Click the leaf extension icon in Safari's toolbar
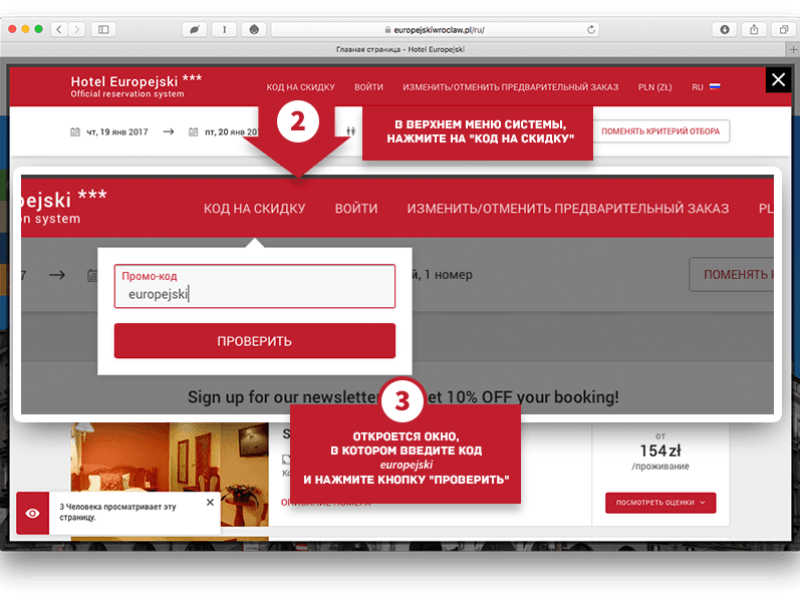800x600 pixels. (194, 30)
